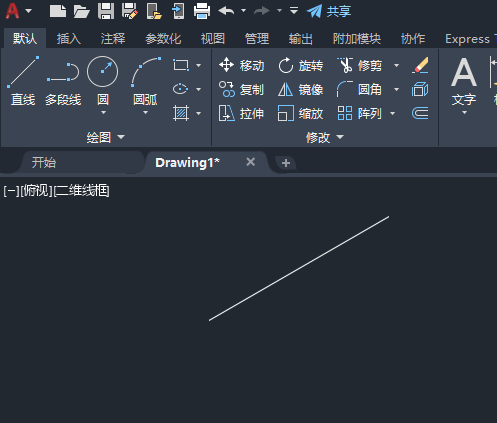Expand the 圆 circle options arrow

pyautogui.click(x=103, y=112)
